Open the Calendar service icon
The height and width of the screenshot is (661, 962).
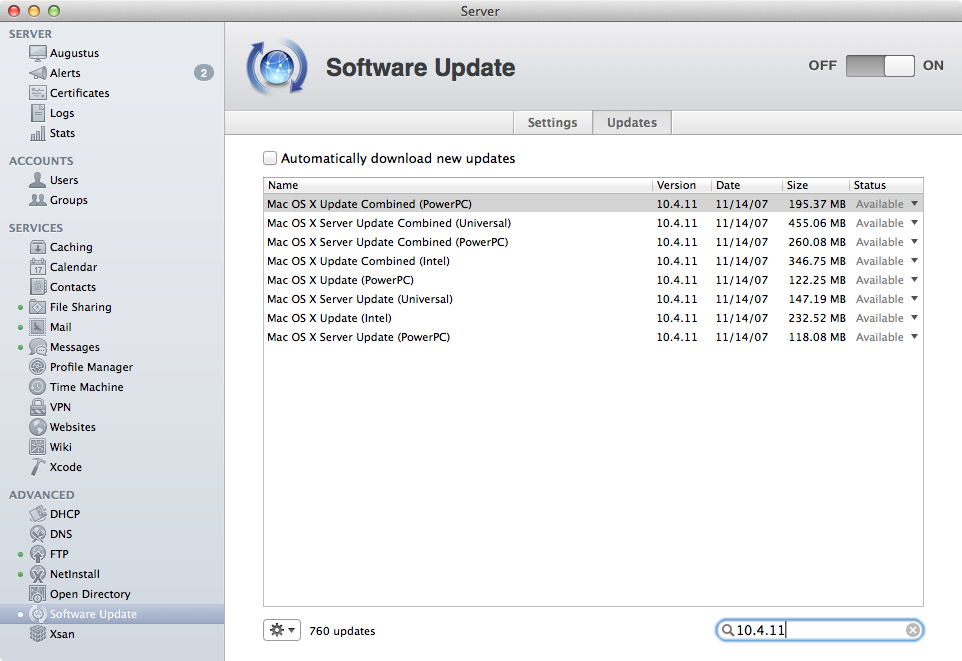point(38,267)
